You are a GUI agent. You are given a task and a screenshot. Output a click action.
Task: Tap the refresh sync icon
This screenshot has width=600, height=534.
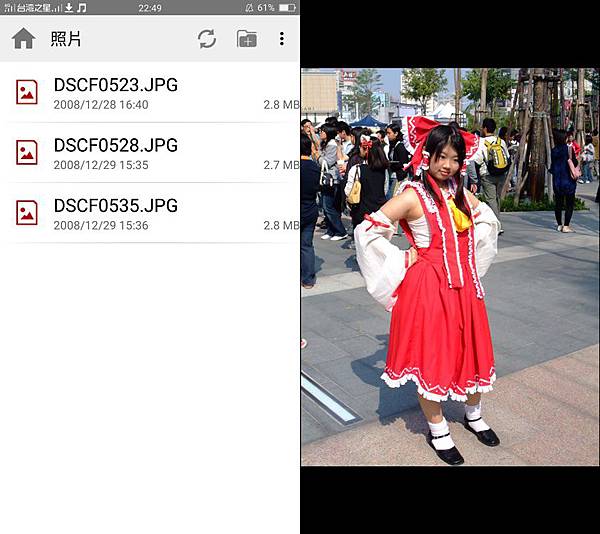[207, 39]
